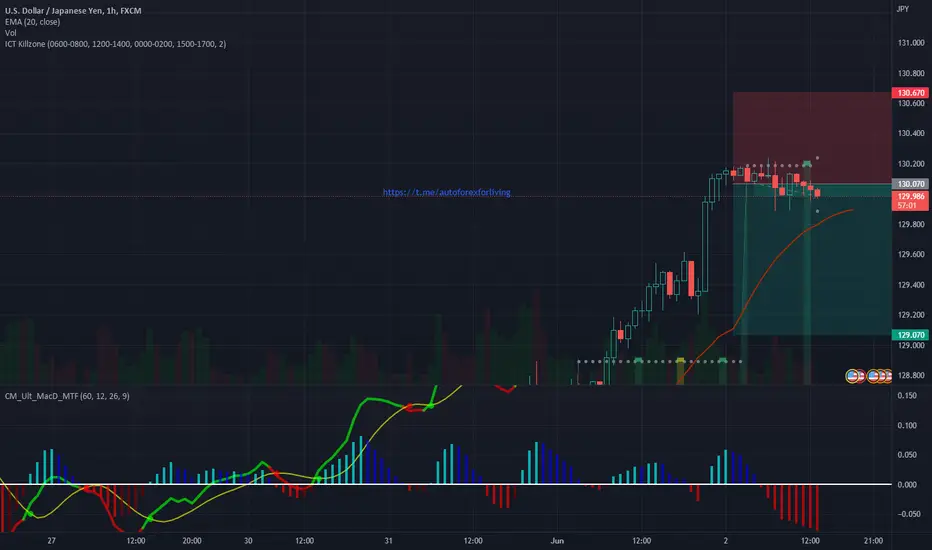Click the 129.200 price axis value
932x550 pixels.
click(911, 315)
